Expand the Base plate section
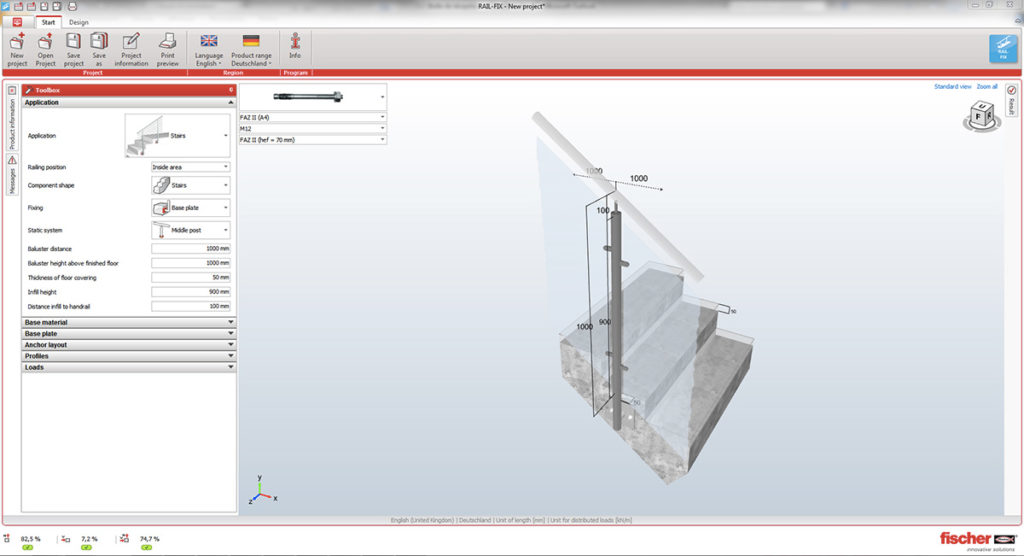 [129, 333]
